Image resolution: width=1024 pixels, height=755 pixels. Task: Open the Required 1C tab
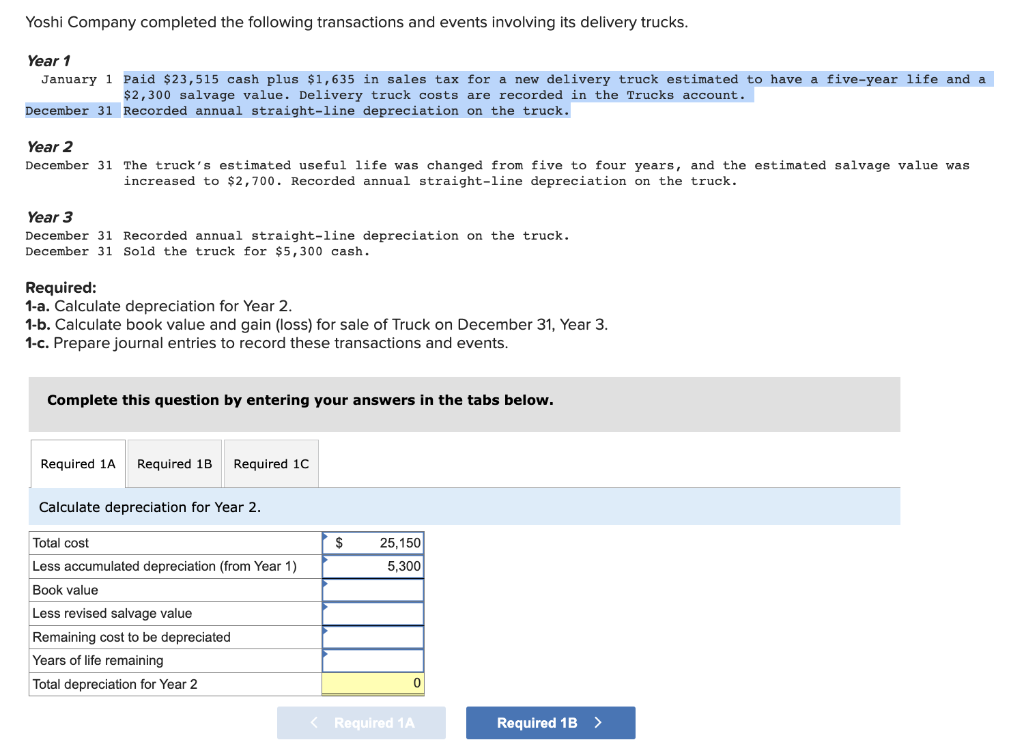271,464
